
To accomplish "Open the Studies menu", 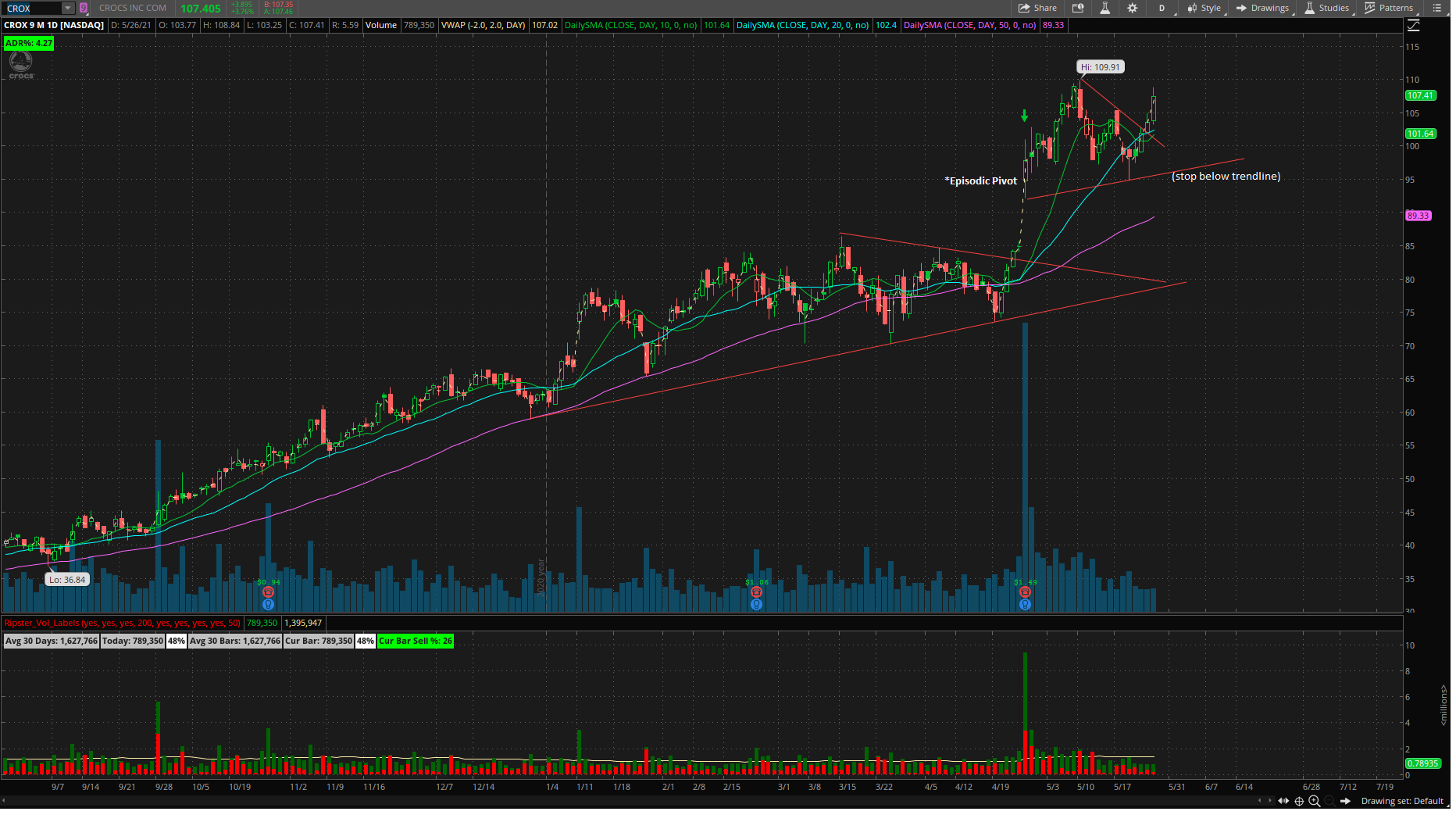I will 1326,8.
